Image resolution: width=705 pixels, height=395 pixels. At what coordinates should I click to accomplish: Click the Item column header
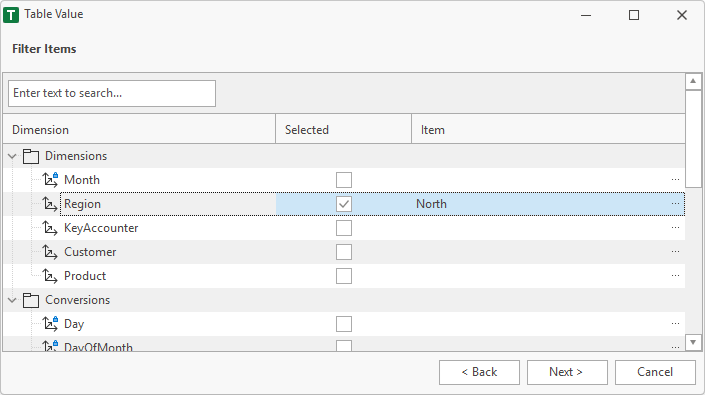[548, 130]
